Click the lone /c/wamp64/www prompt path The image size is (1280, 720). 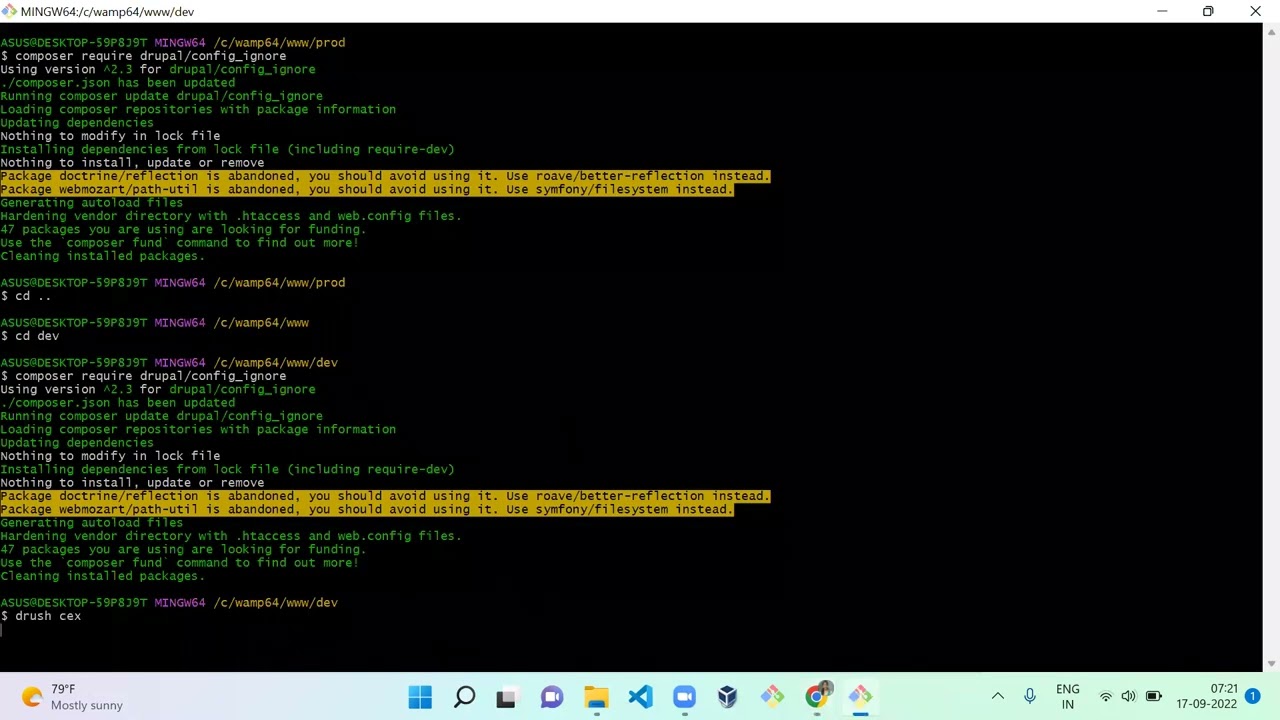261,322
